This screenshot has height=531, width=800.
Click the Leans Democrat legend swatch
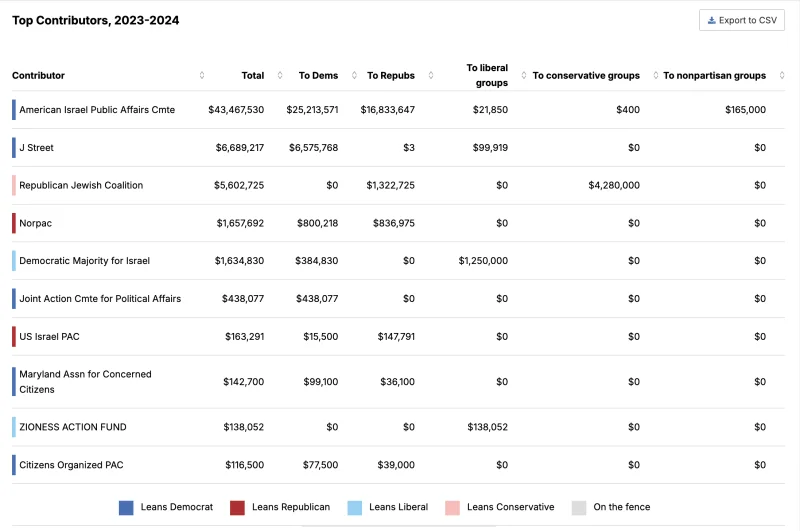point(126,508)
